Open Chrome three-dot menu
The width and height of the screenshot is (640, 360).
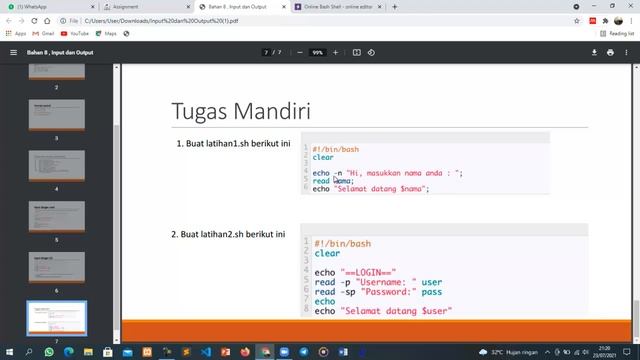[x=631, y=21]
